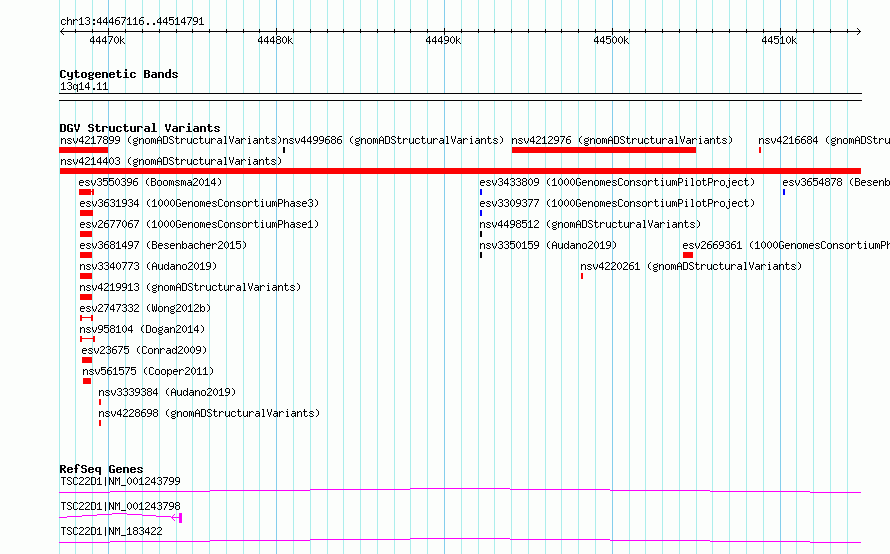890x554 pixels.
Task: Click the blue marker under esv3433809
Action: point(481,192)
